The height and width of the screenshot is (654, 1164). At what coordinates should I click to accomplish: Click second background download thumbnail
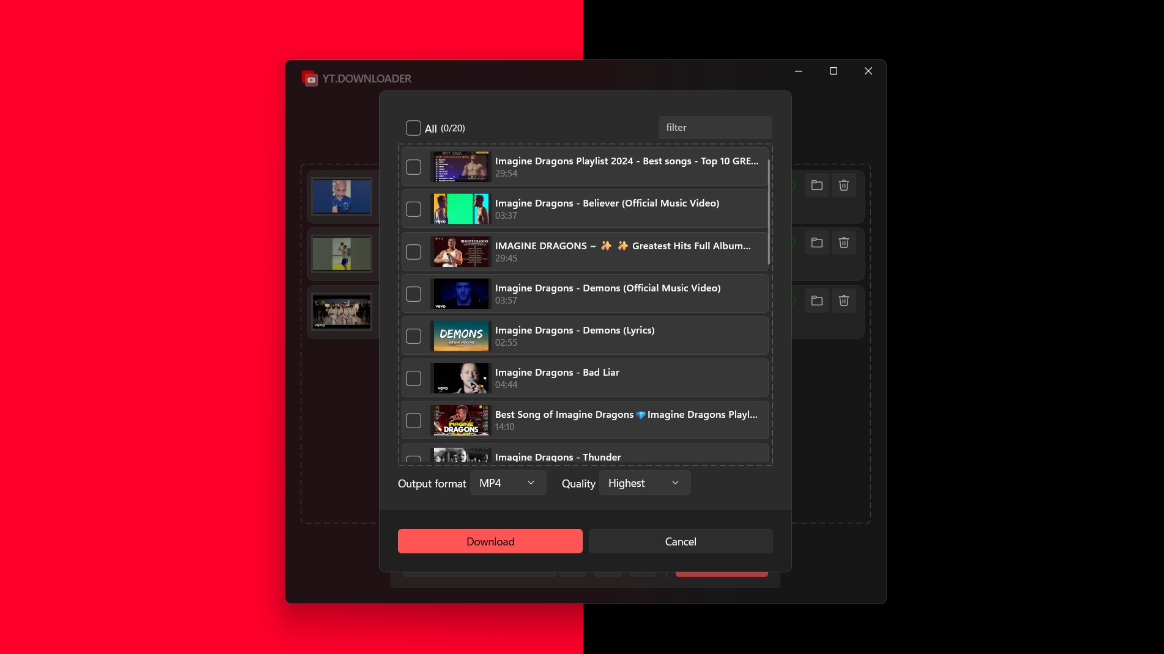pos(341,254)
